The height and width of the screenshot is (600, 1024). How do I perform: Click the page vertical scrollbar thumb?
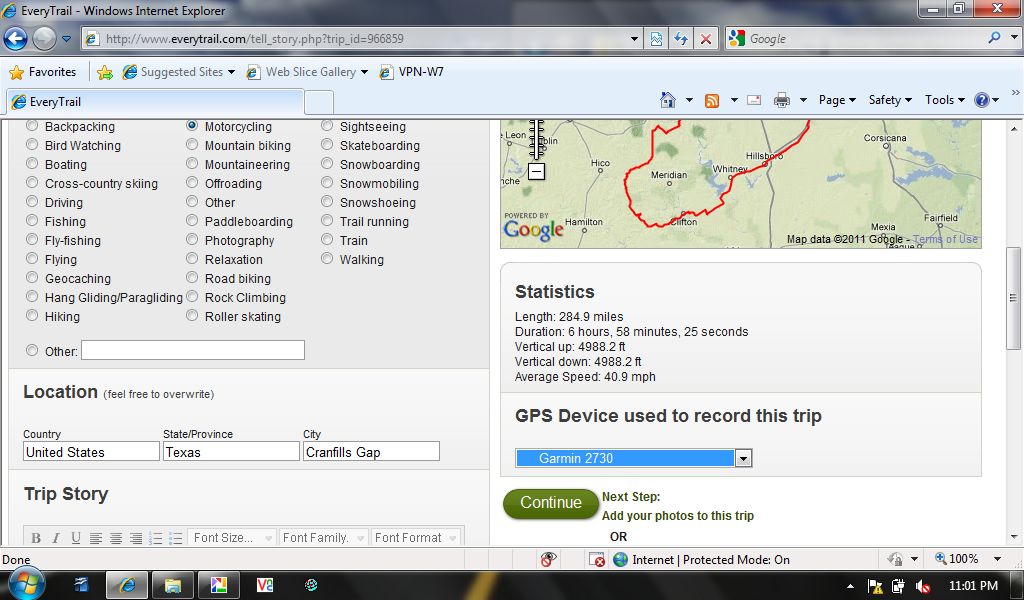[x=1014, y=298]
